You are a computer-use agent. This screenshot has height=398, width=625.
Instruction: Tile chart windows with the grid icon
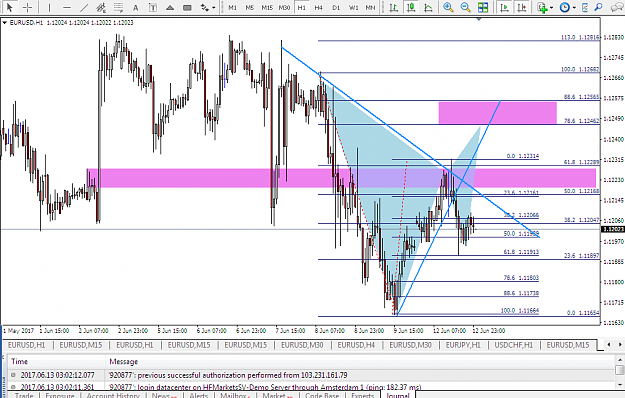coord(483,7)
